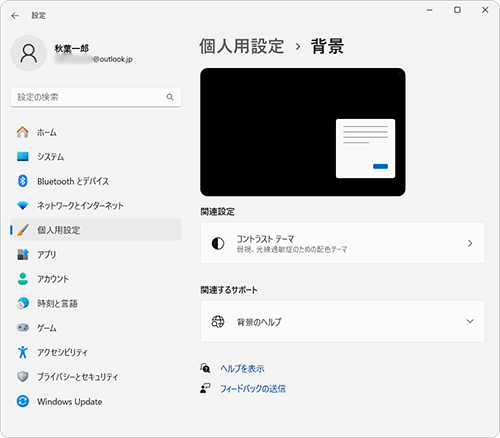Image resolution: width=500 pixels, height=438 pixels.
Task: Click the feedback person icon
Action: tap(205, 388)
